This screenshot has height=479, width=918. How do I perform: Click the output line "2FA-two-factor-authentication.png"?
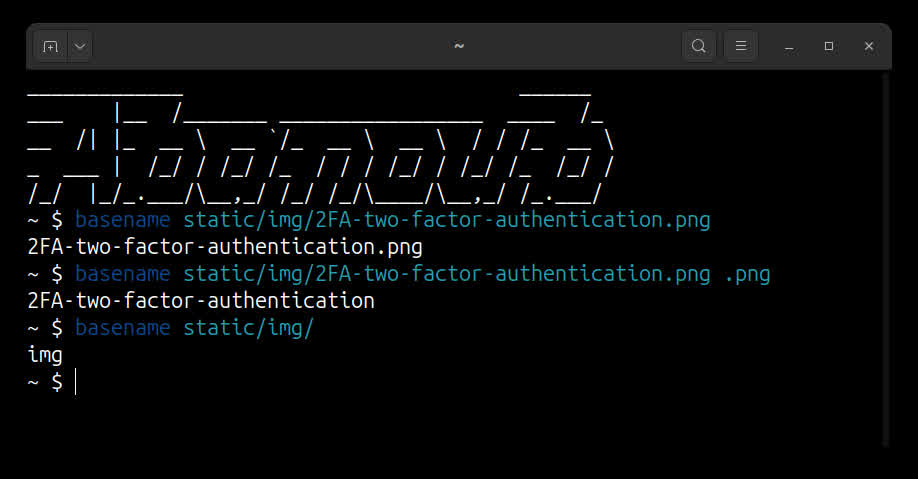click(x=225, y=246)
